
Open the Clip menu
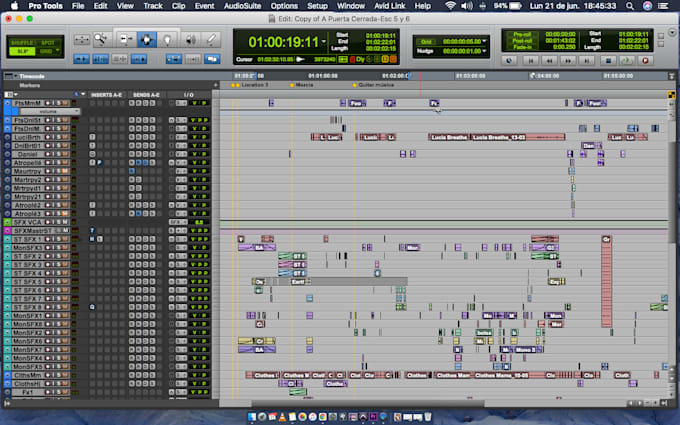178,6
